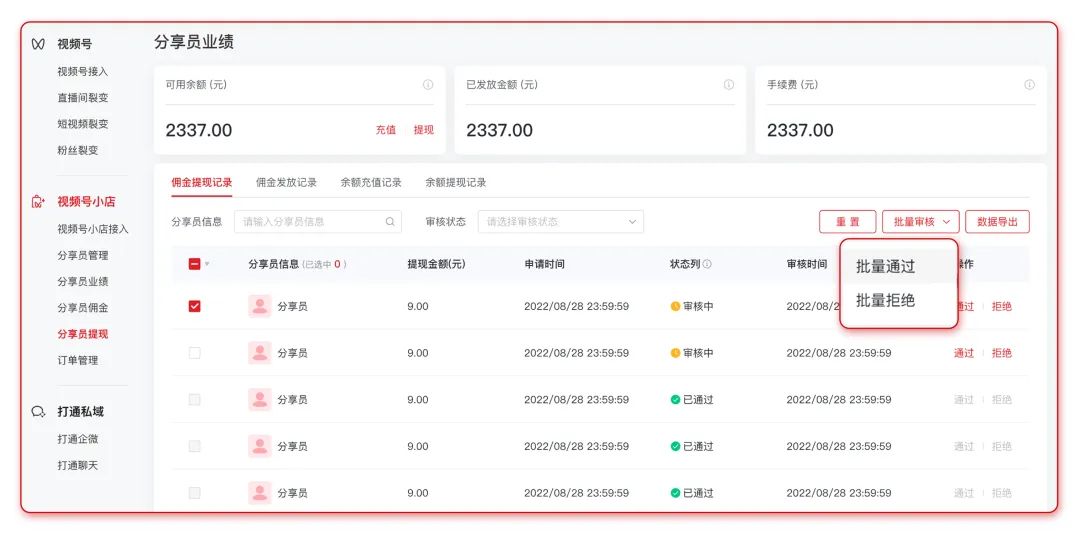This screenshot has height=537, width=1080.
Task: Click search magnifier in 分享员信息 field
Action: [x=390, y=222]
